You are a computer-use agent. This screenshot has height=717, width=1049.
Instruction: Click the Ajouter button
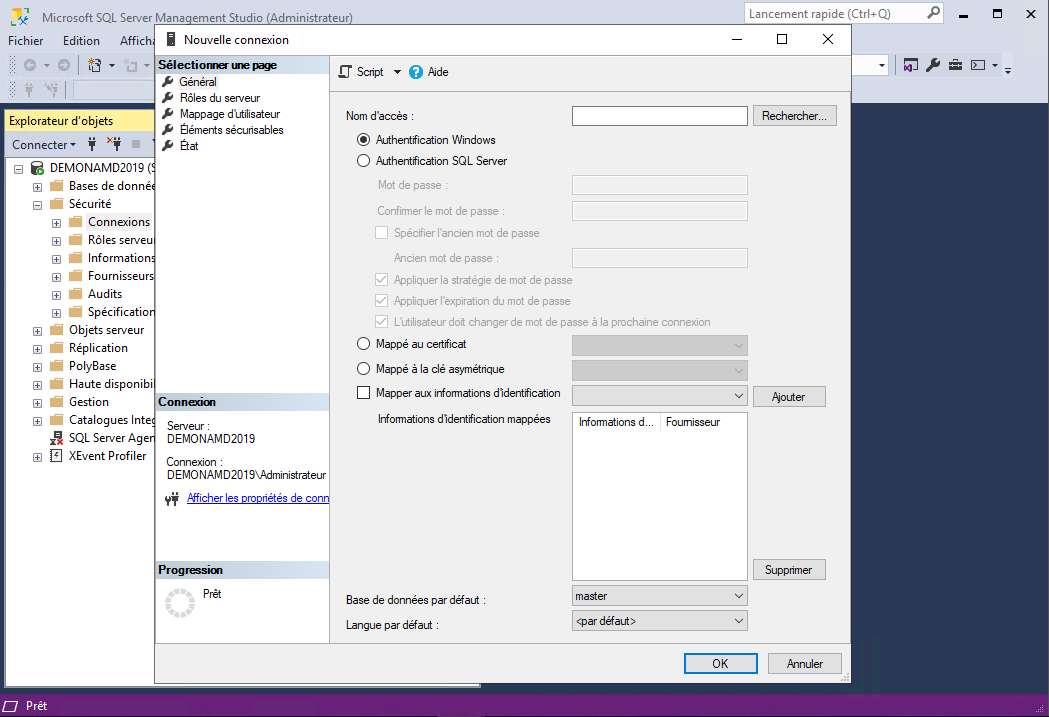coord(789,397)
